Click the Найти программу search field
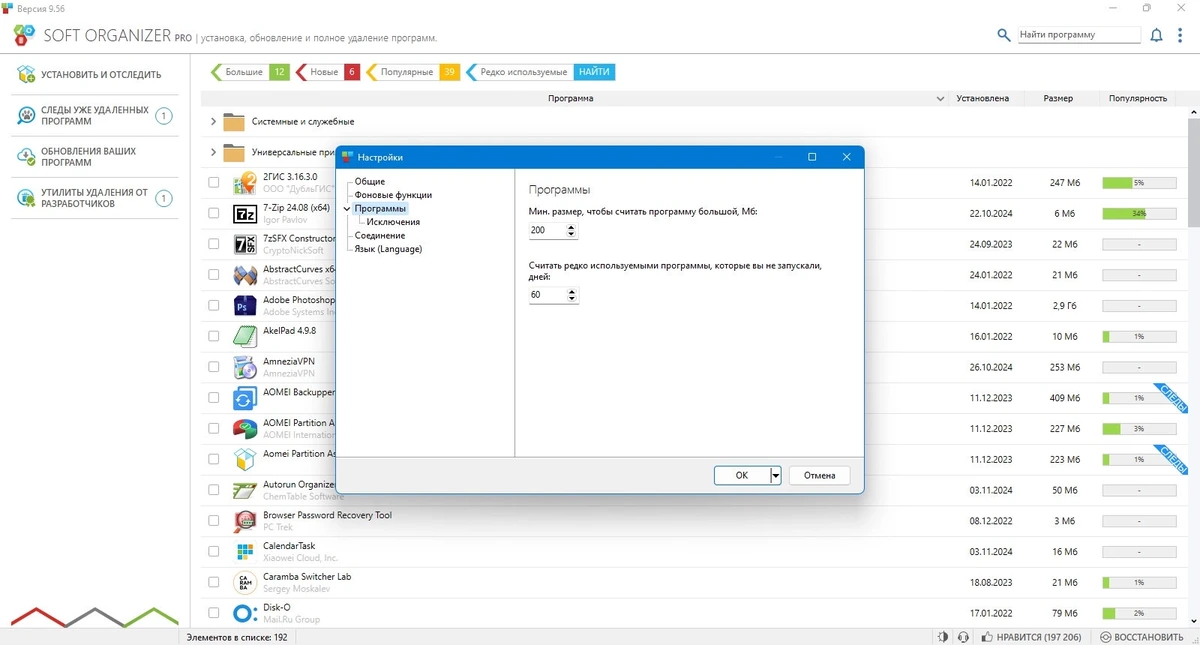The height and width of the screenshot is (645, 1200). tap(1079, 35)
